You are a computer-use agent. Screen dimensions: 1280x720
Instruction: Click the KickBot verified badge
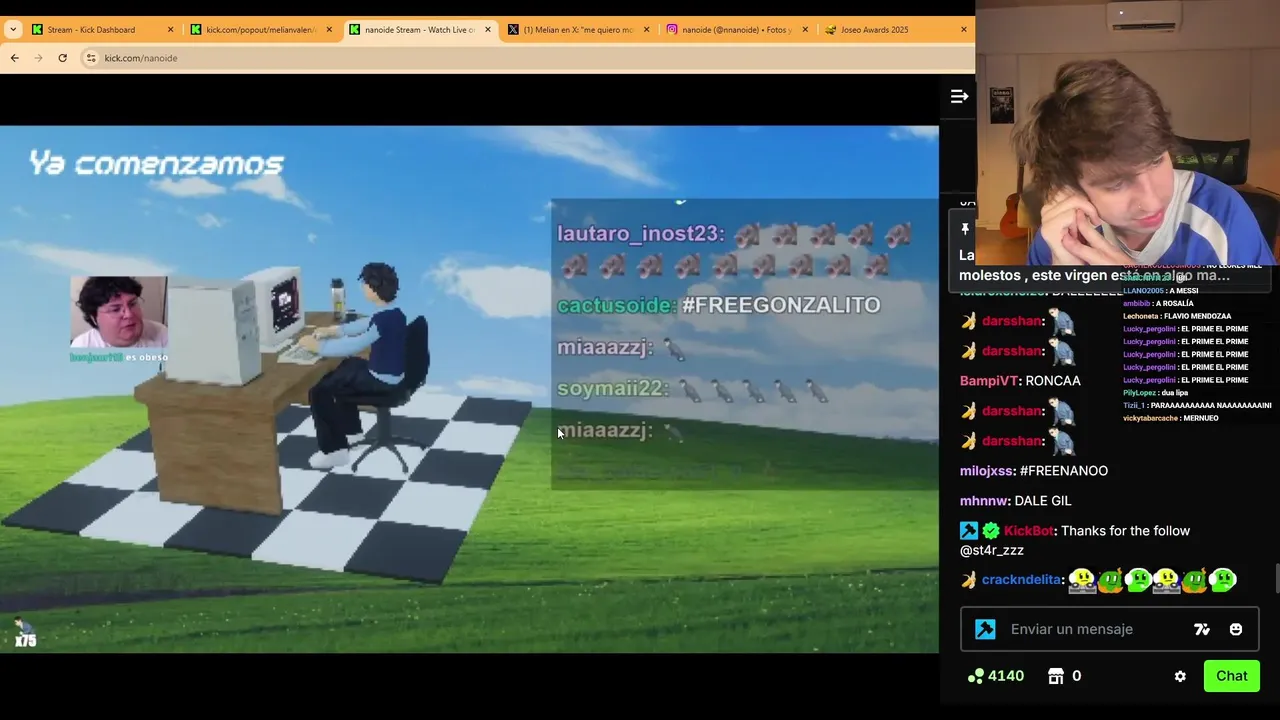tap(991, 531)
